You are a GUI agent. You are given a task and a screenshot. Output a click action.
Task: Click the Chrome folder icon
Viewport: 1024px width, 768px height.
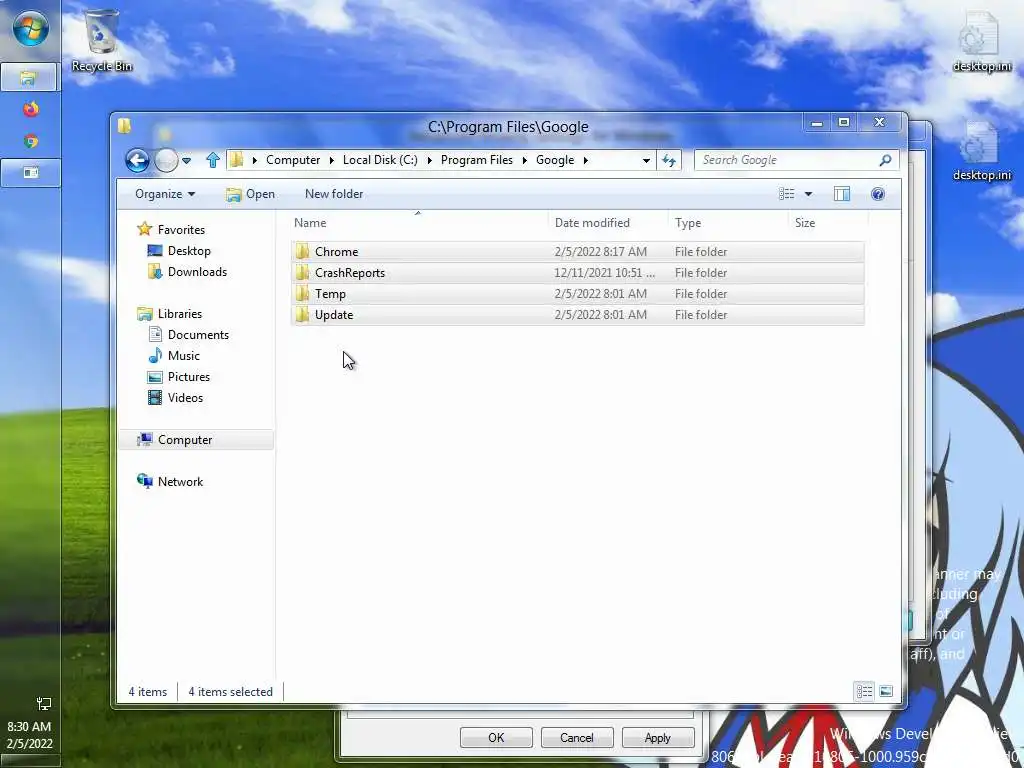click(x=302, y=251)
